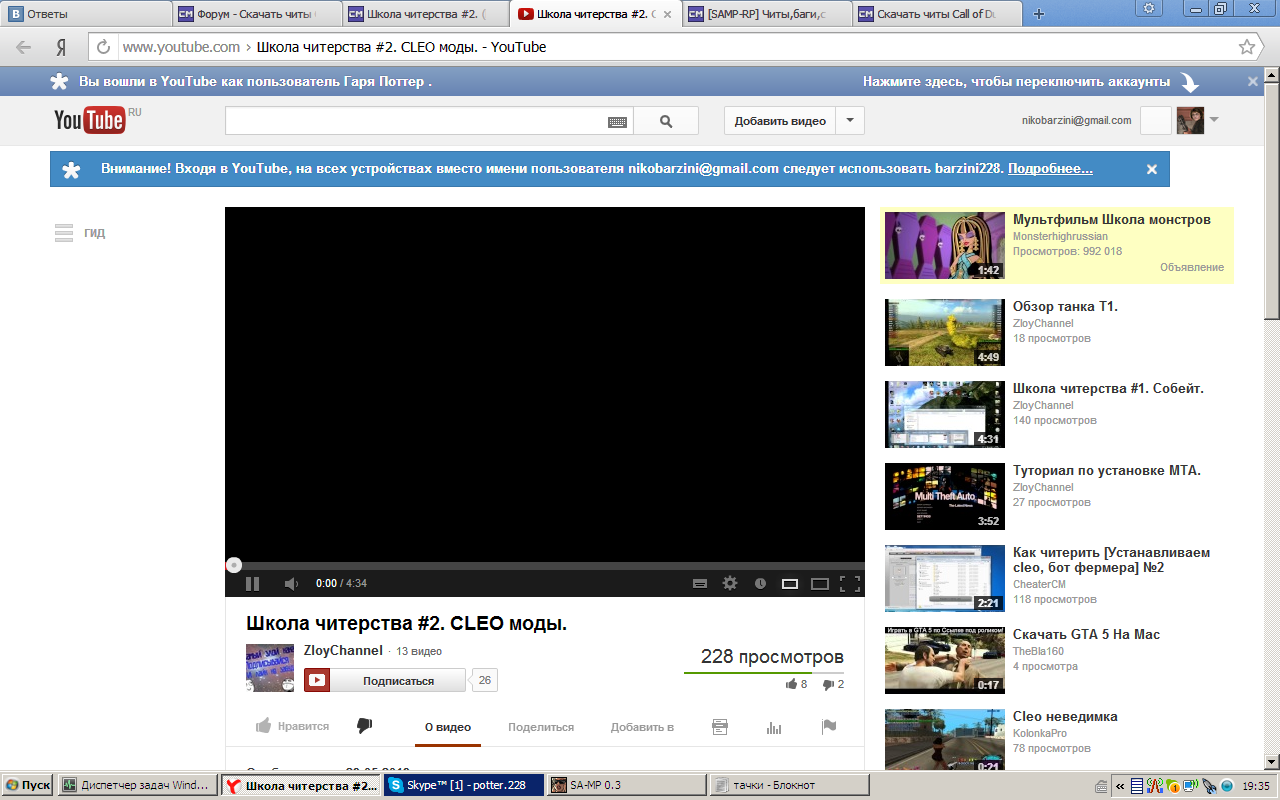Mute the video player volume
Image resolution: width=1280 pixels, height=800 pixels.
pos(290,584)
